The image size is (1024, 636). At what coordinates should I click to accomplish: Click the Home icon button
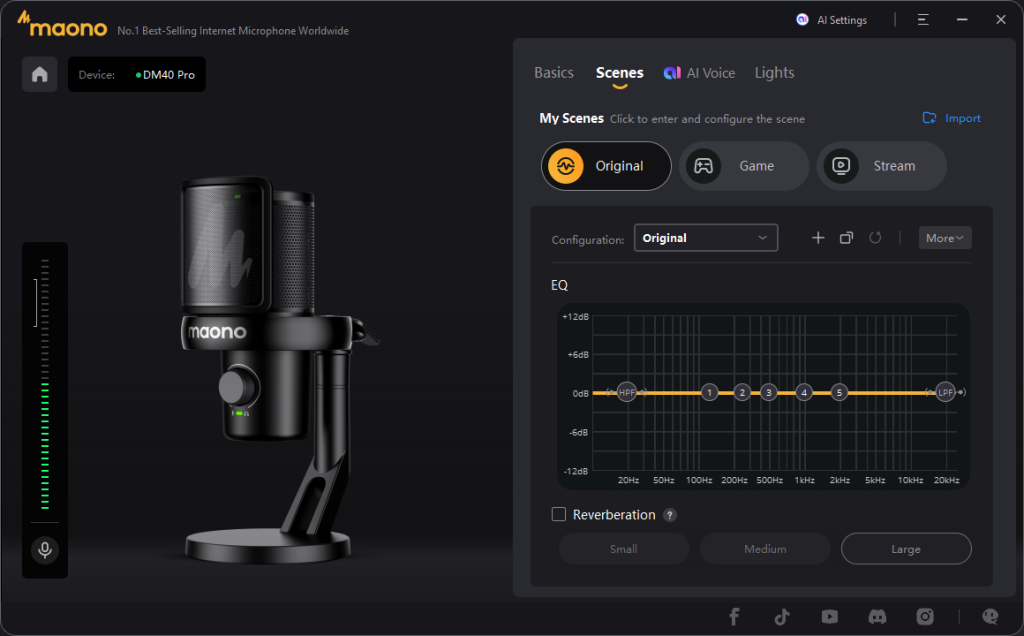coord(40,75)
